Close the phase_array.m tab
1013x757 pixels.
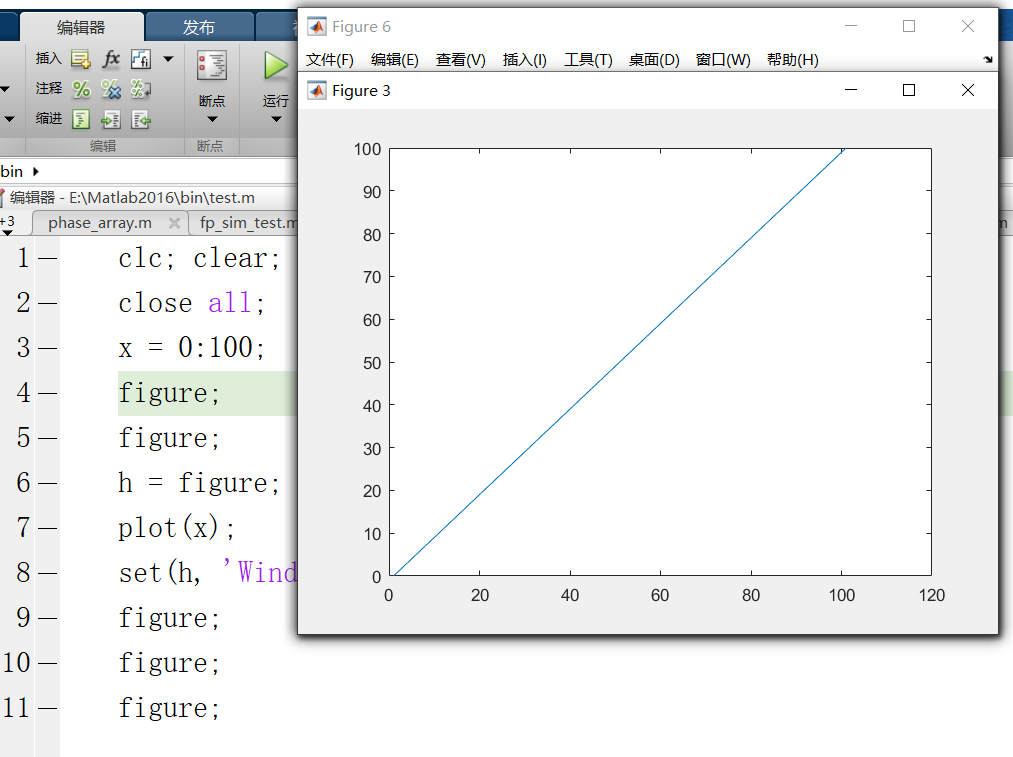(x=174, y=223)
